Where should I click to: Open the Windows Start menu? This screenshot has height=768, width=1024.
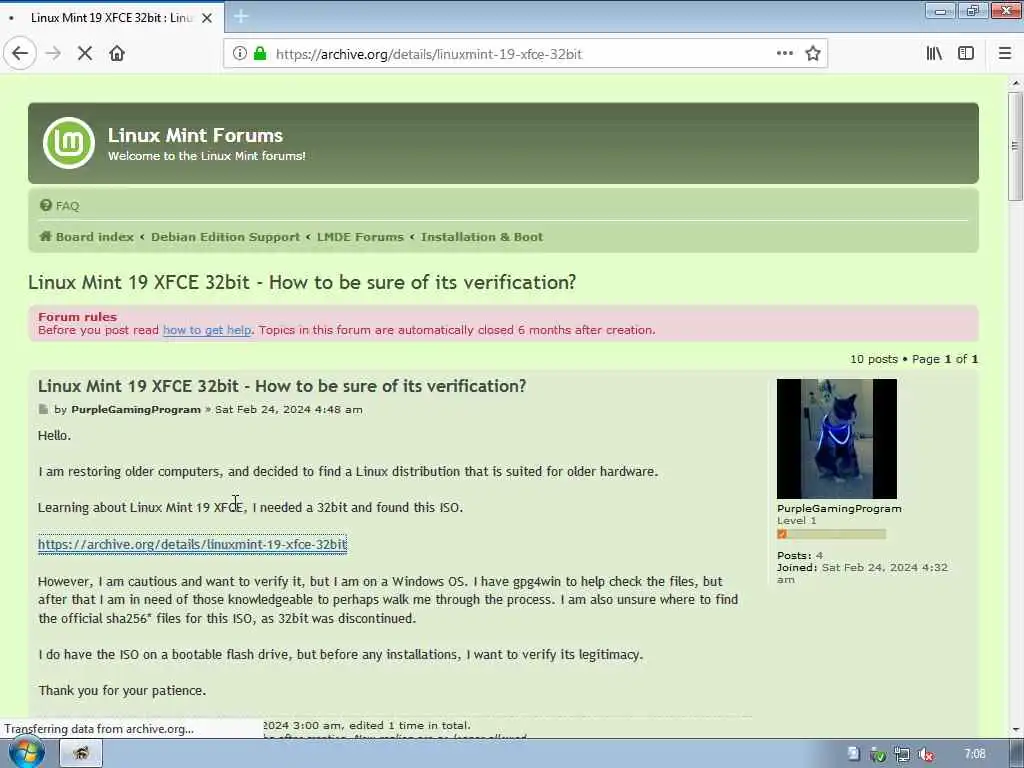pos(26,753)
